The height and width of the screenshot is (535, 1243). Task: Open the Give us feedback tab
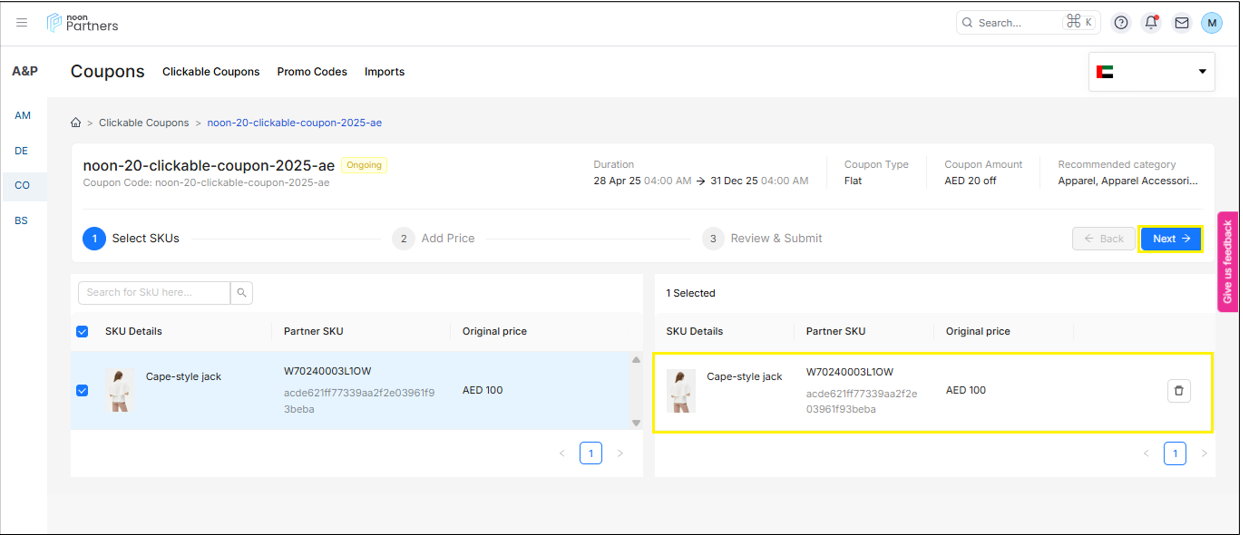[x=1227, y=262]
